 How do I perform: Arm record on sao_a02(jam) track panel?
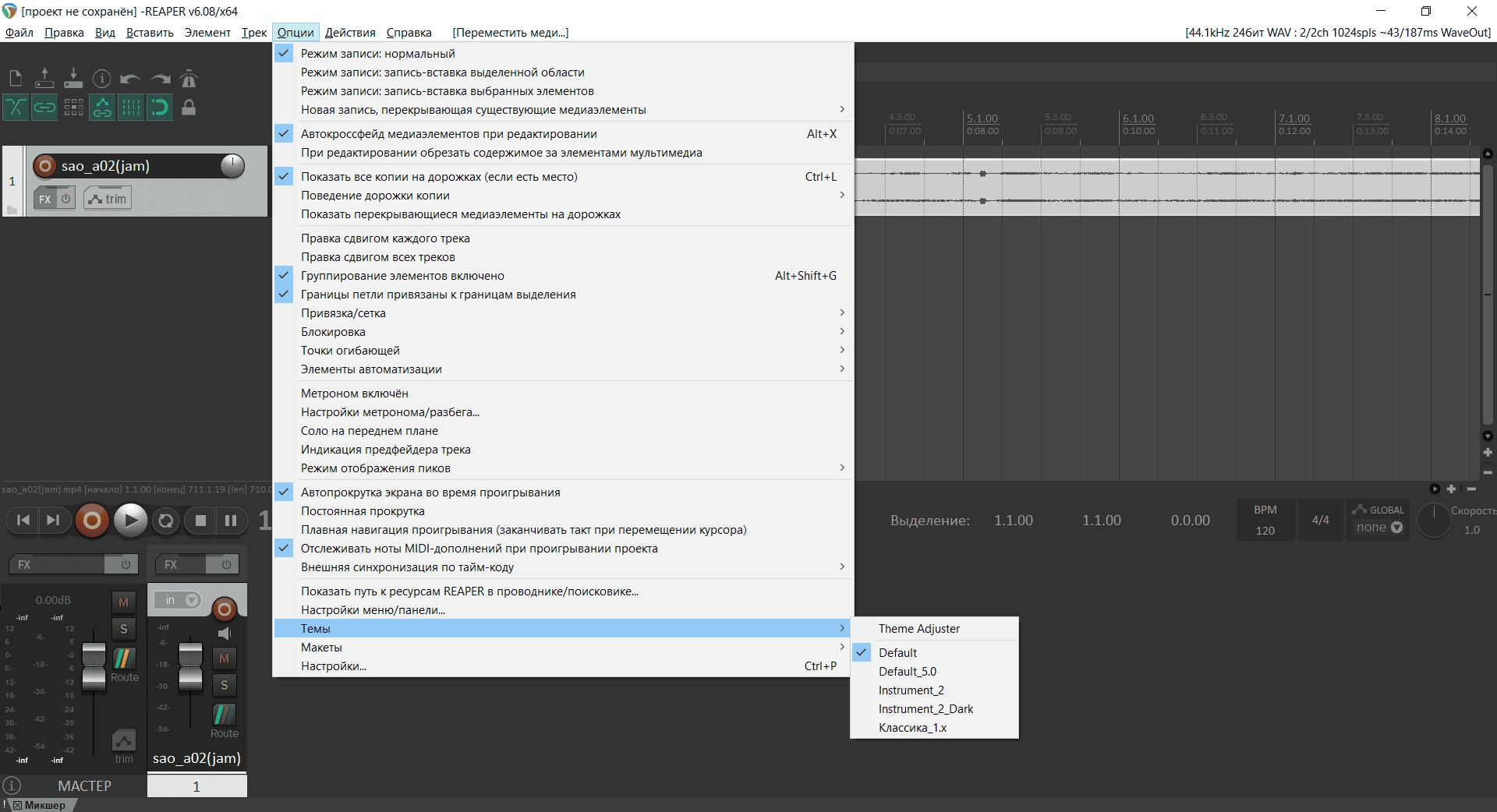(45, 166)
